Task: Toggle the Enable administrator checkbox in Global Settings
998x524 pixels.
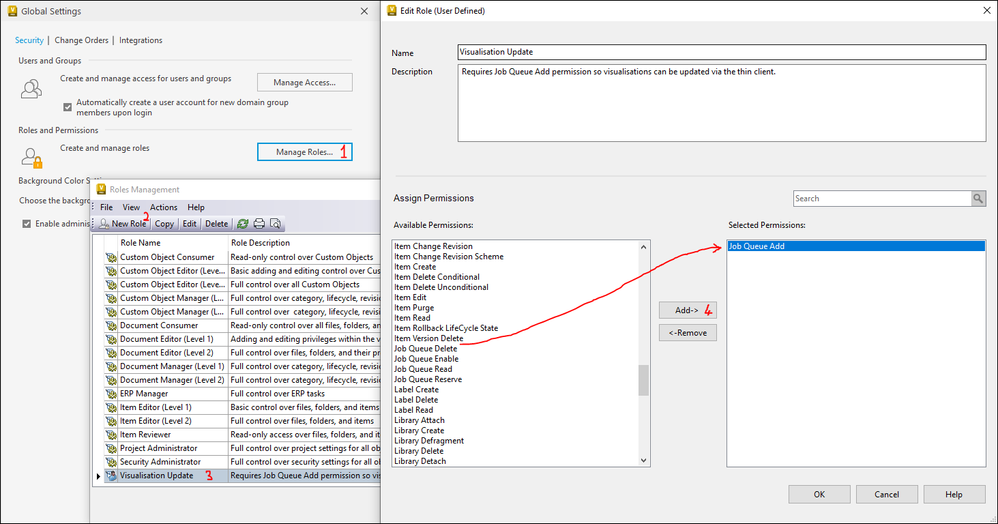Action: [x=27, y=223]
